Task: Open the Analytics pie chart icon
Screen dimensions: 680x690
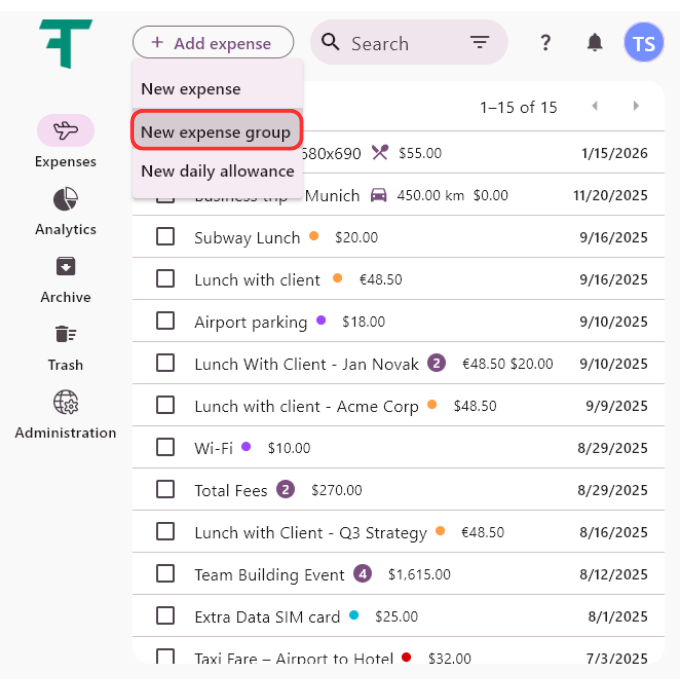Action: (66, 199)
